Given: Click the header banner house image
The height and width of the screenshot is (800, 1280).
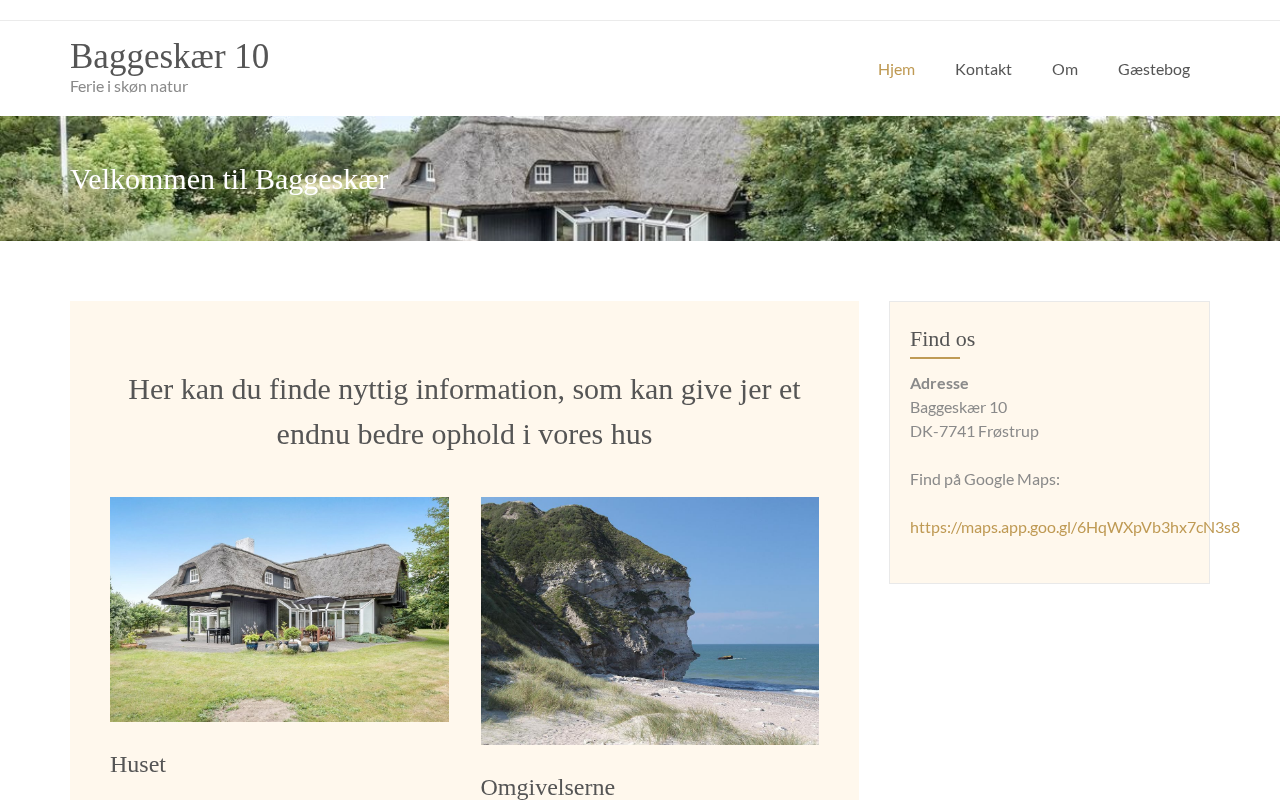Looking at the screenshot, I should (x=640, y=178).
